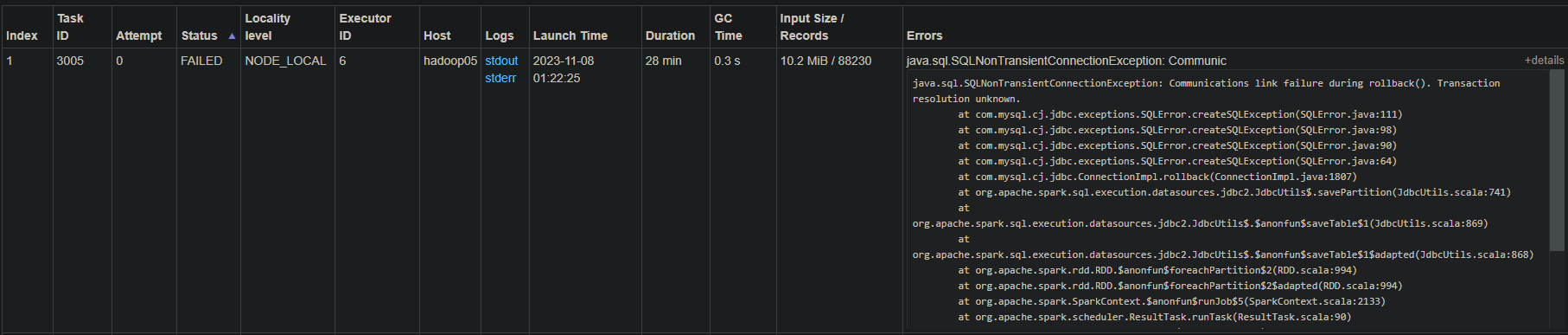Select the FAILED status cell
The height and width of the screenshot is (335, 1568).
coord(201,61)
